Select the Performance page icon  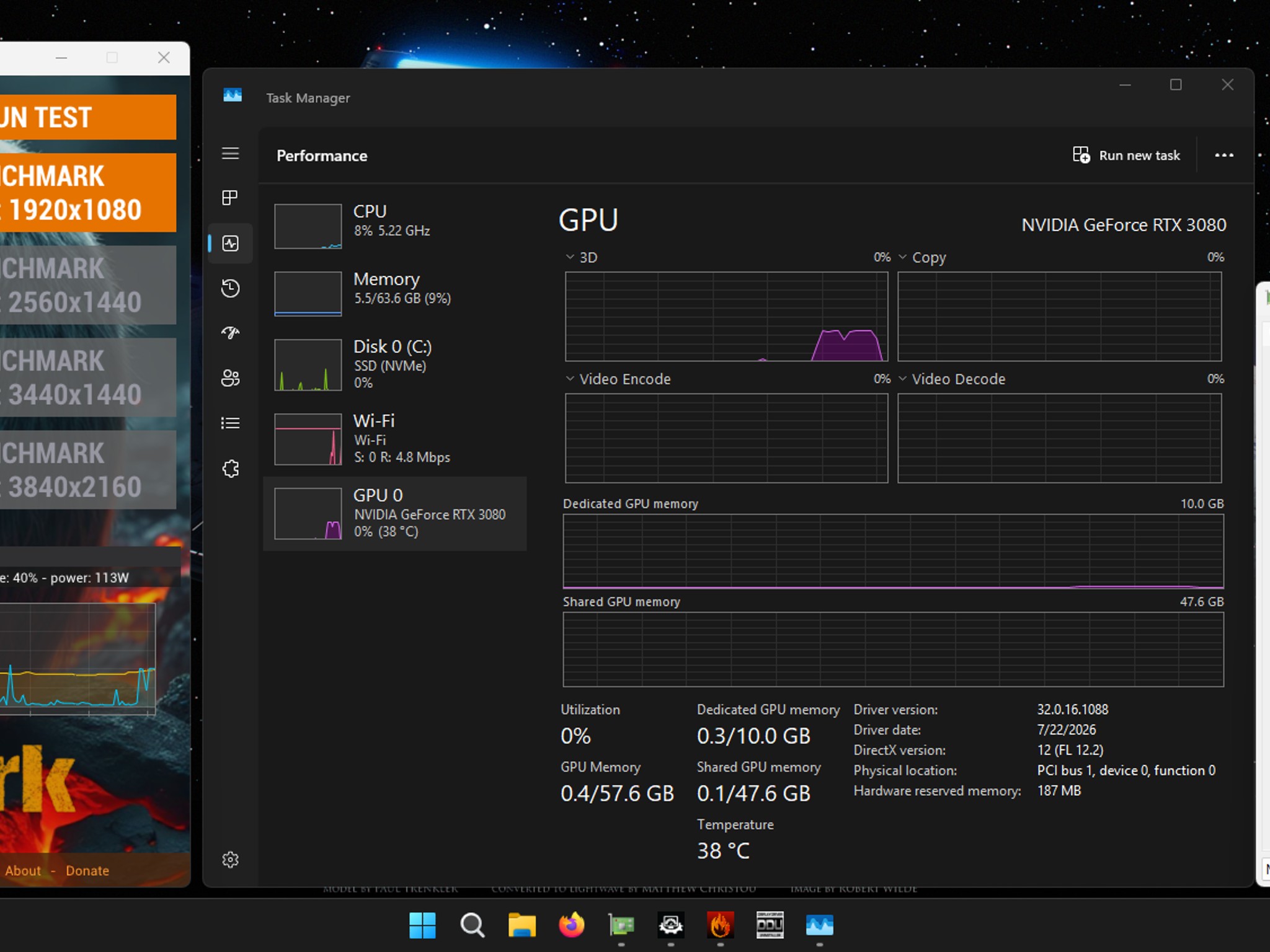coord(230,243)
